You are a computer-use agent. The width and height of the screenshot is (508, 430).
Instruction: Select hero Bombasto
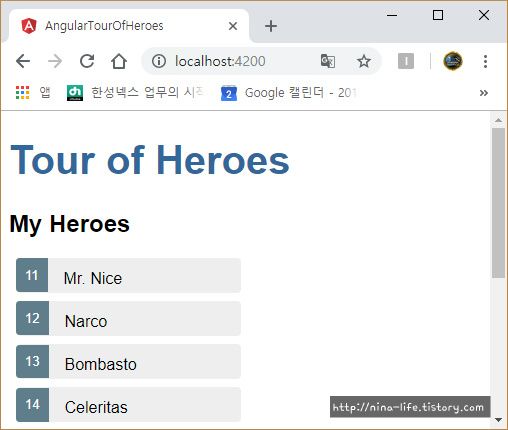click(x=128, y=361)
